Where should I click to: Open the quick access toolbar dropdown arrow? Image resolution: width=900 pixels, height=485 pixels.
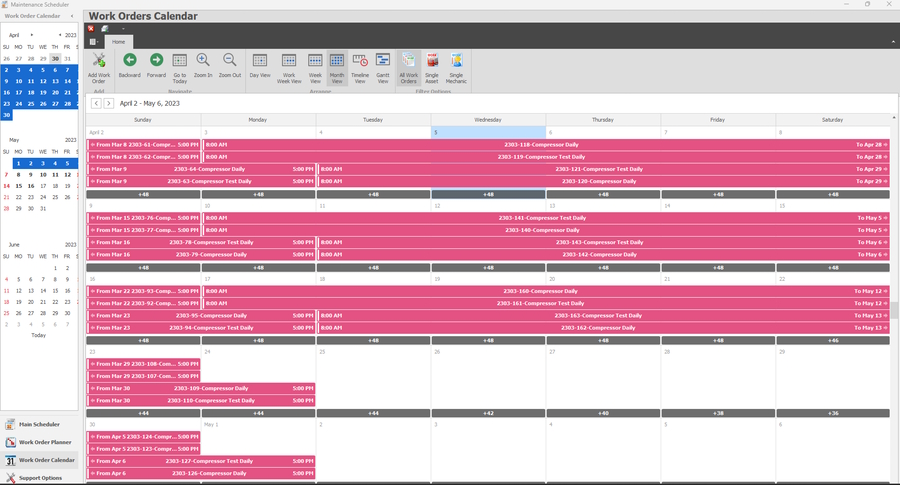point(123,29)
